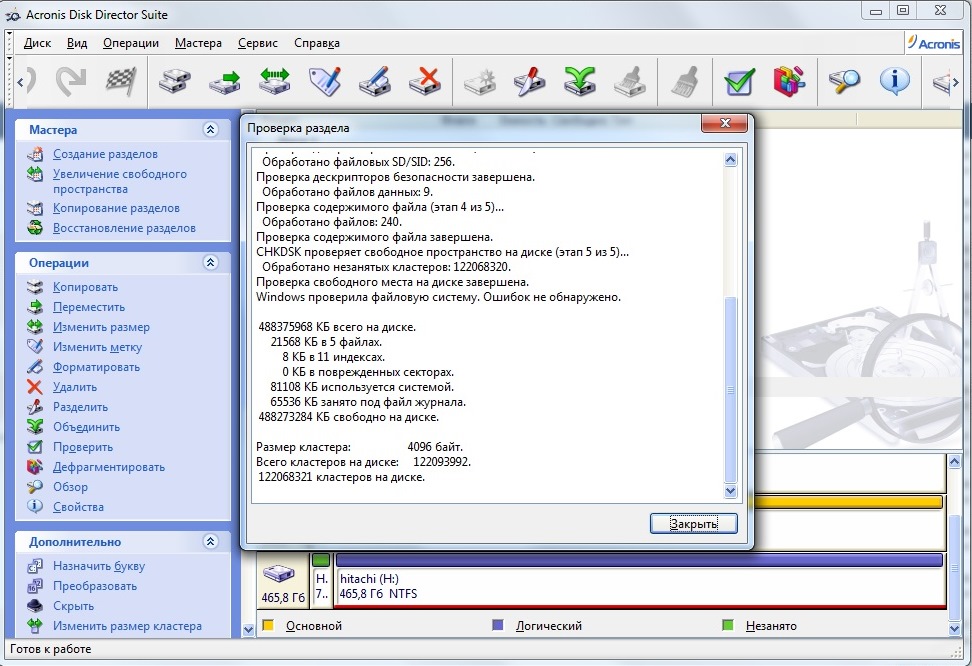Viewport: 972px width, 666px height.
Task: Collapse the Дополнительно panel
Action: (x=210, y=541)
